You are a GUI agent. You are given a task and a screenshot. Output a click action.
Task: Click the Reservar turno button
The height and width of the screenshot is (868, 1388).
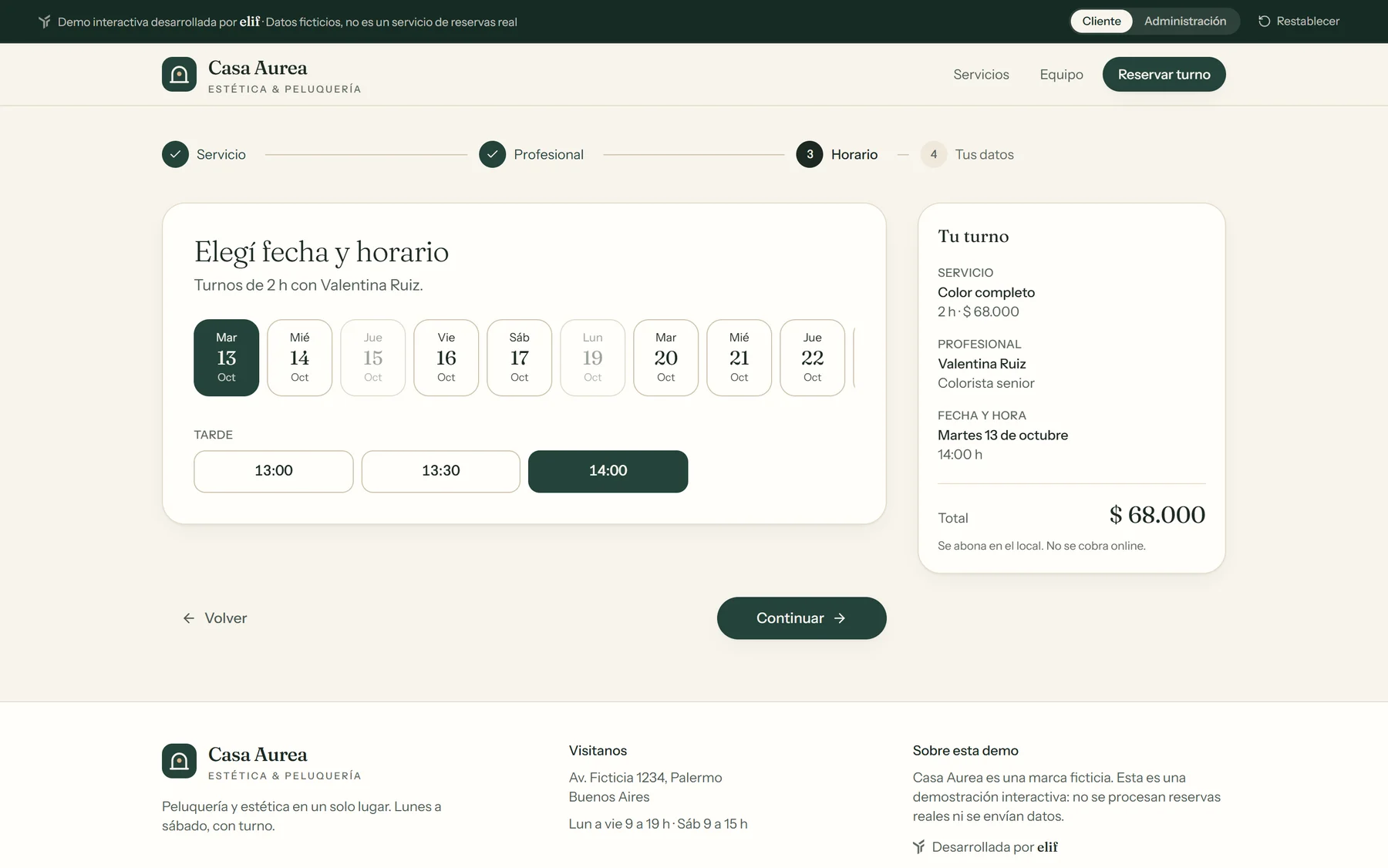[x=1164, y=74]
